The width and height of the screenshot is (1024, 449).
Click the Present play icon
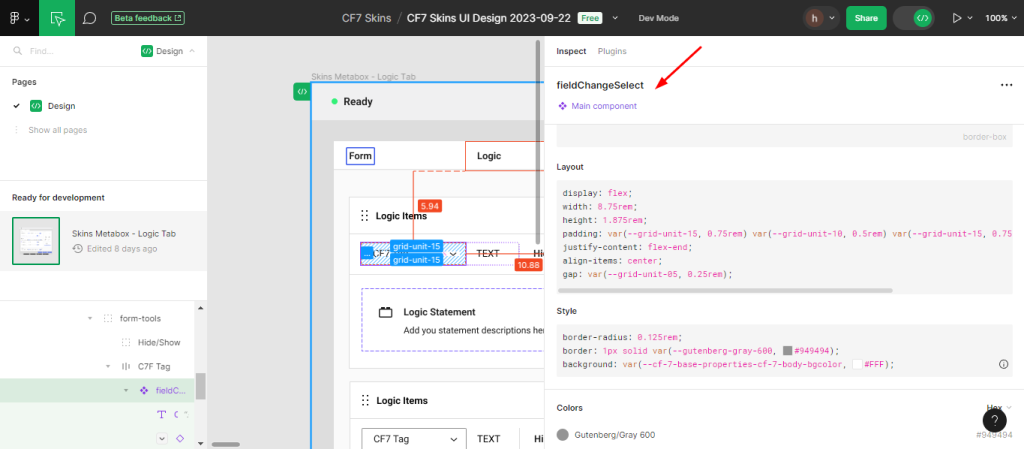click(x=958, y=18)
